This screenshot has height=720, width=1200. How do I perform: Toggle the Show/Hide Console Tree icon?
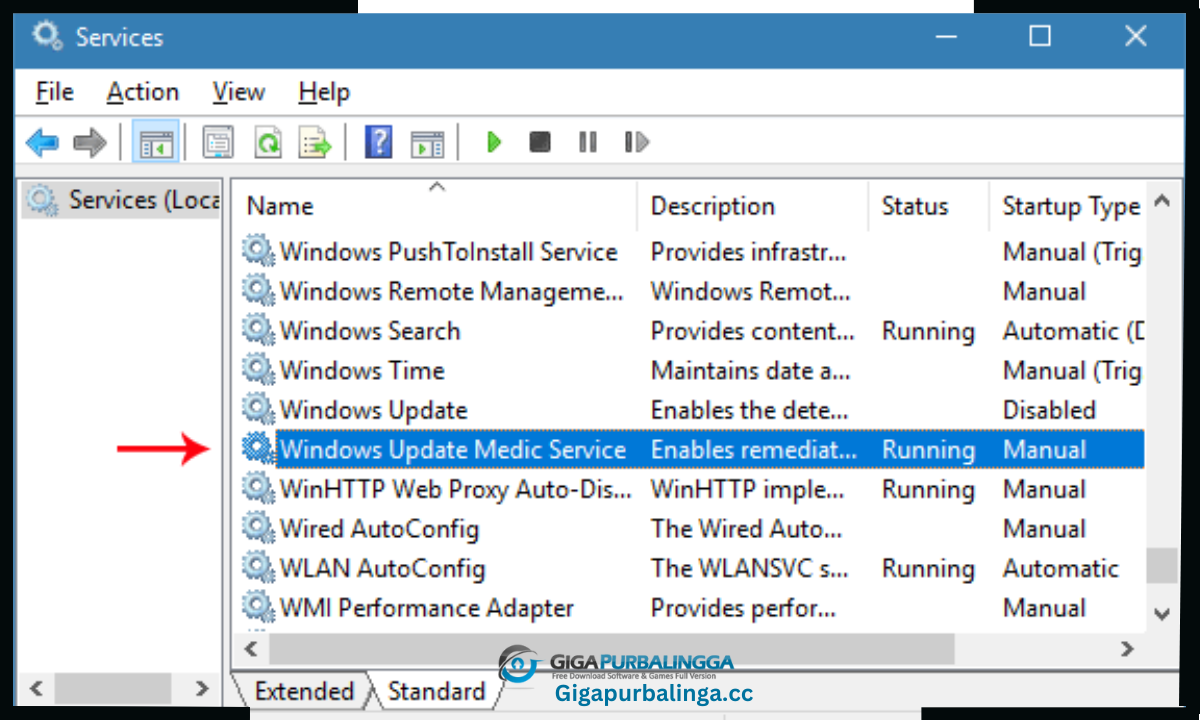coord(156,143)
